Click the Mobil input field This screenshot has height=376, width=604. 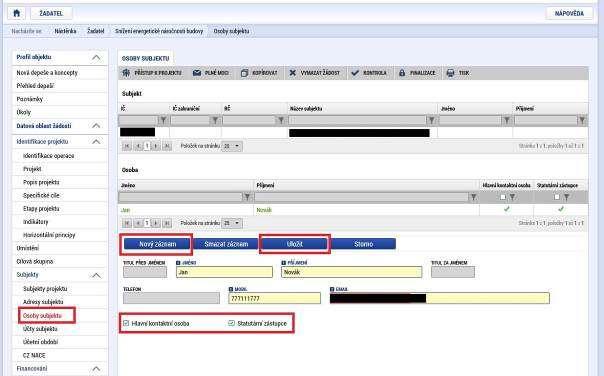point(274,298)
